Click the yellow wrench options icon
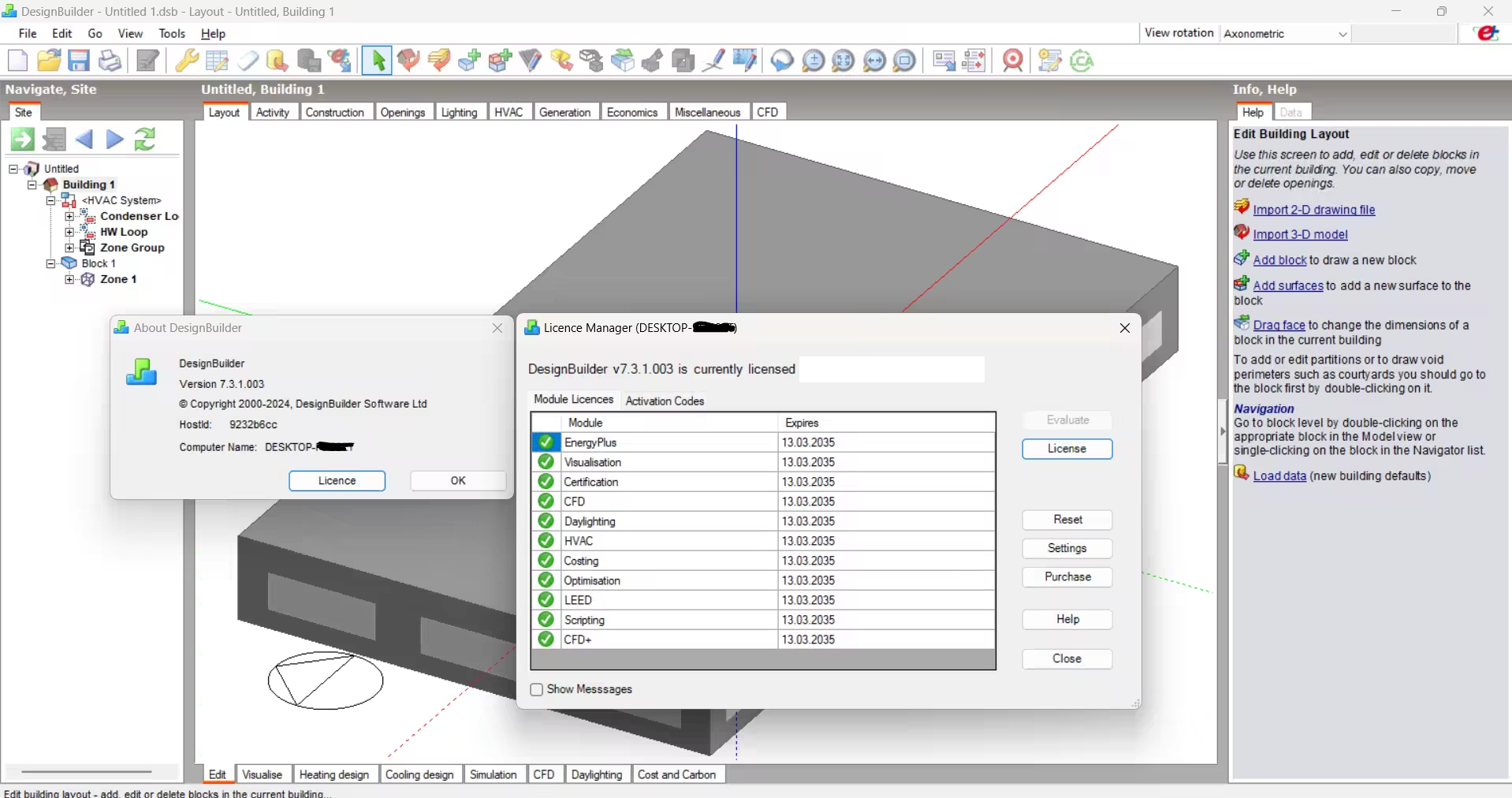Viewport: 1512px width, 798px height. (x=187, y=61)
